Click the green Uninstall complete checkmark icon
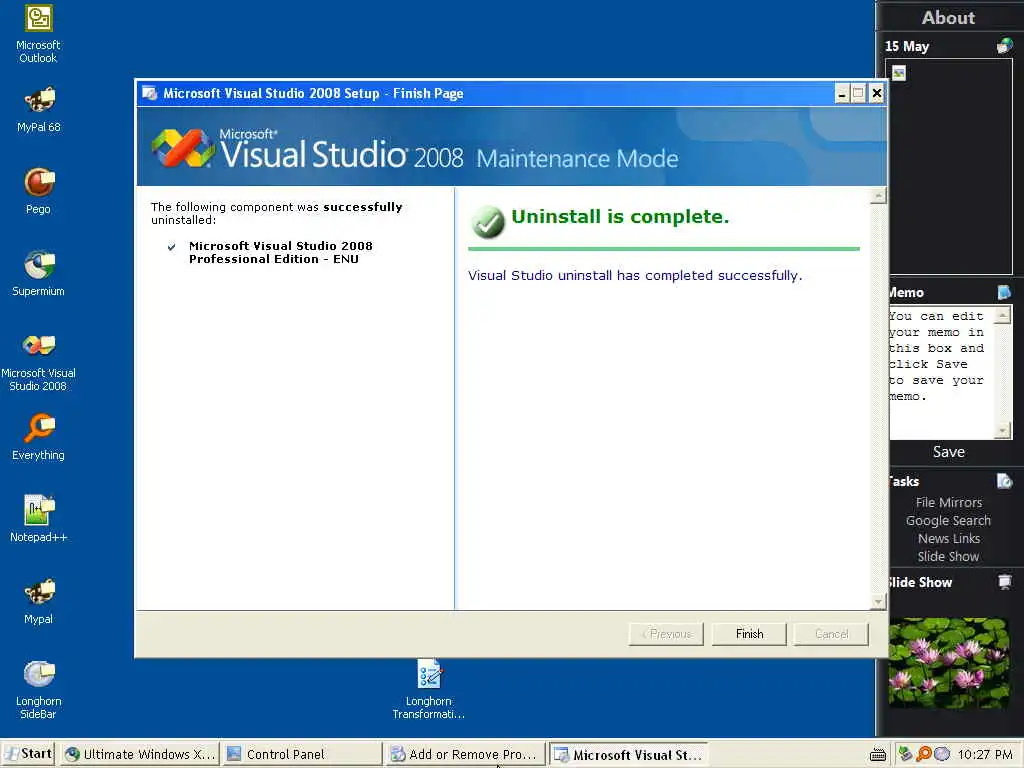 click(488, 221)
